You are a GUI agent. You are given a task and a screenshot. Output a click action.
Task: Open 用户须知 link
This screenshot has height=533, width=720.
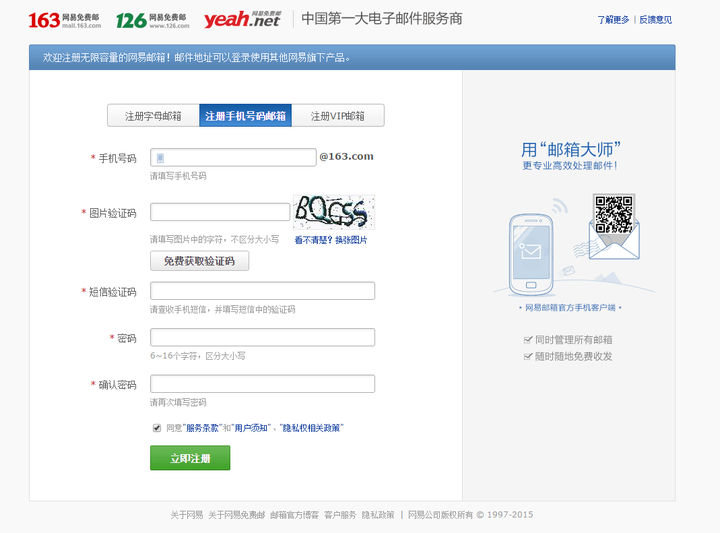251,428
